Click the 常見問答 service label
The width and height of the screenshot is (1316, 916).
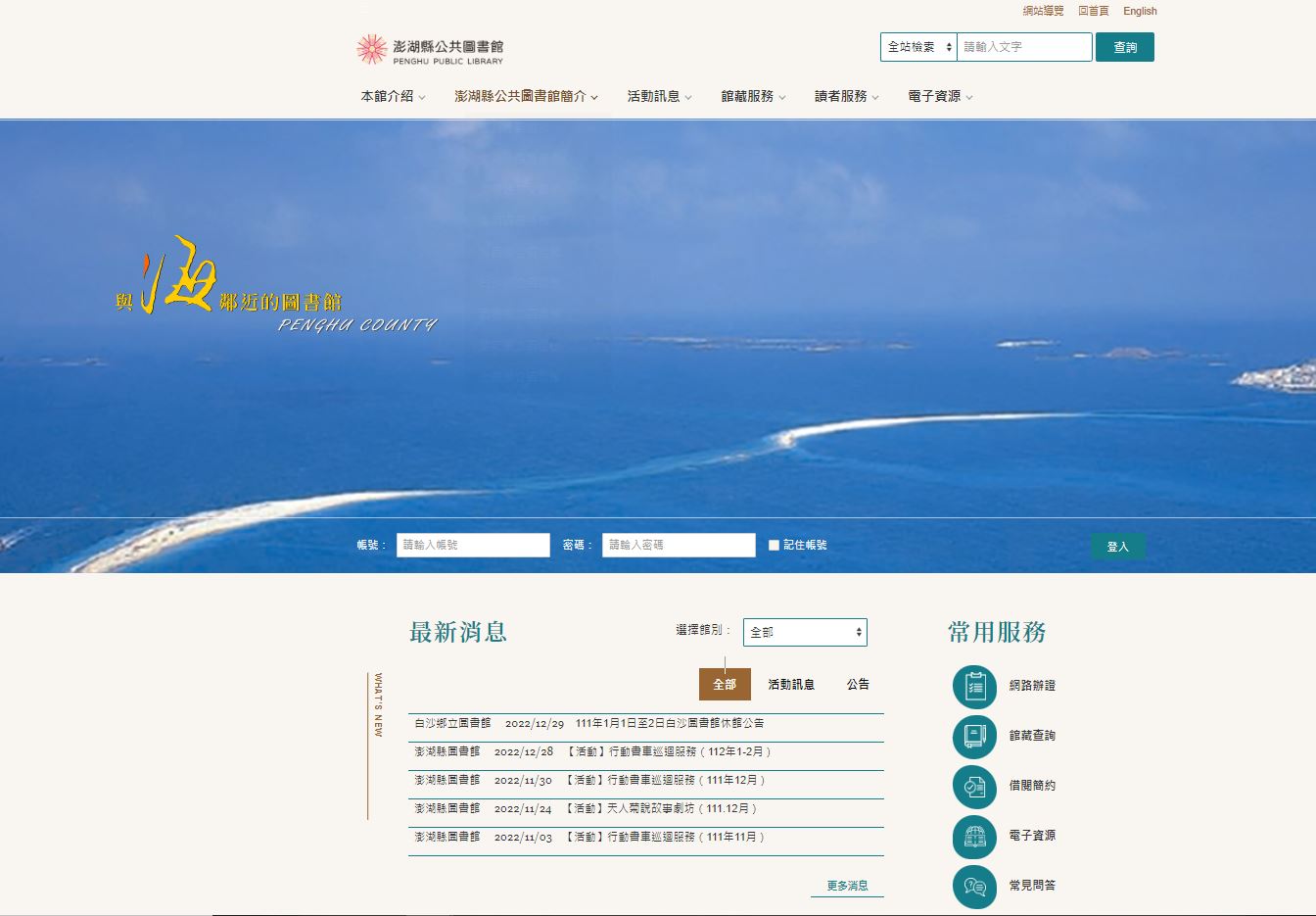[x=1032, y=886]
